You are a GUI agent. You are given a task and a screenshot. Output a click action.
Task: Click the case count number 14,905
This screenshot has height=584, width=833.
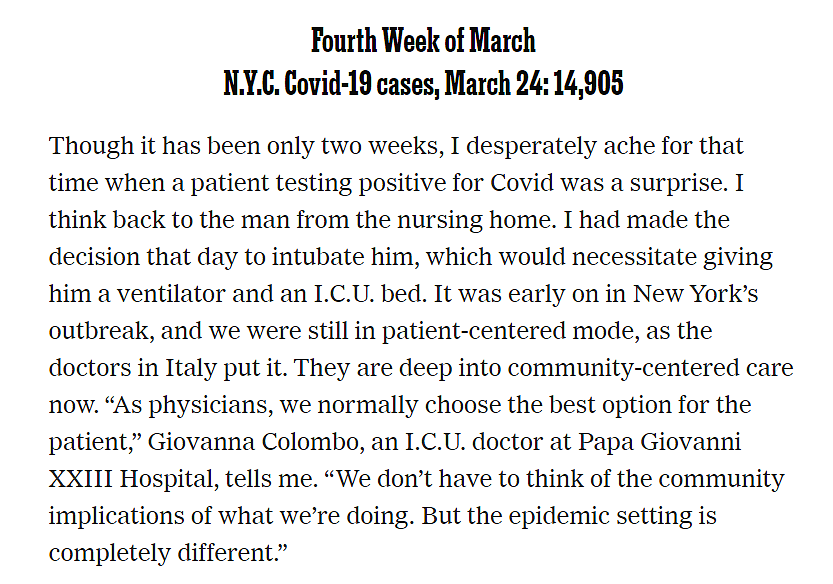point(588,83)
